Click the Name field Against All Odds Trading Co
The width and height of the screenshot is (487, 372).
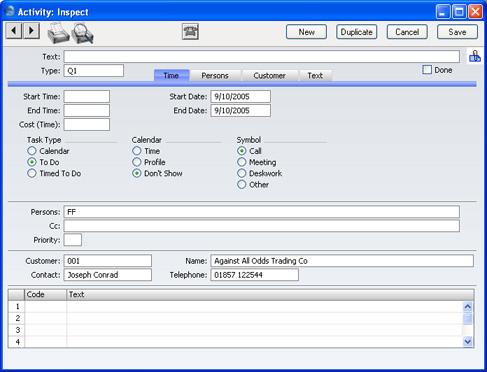(x=342, y=261)
